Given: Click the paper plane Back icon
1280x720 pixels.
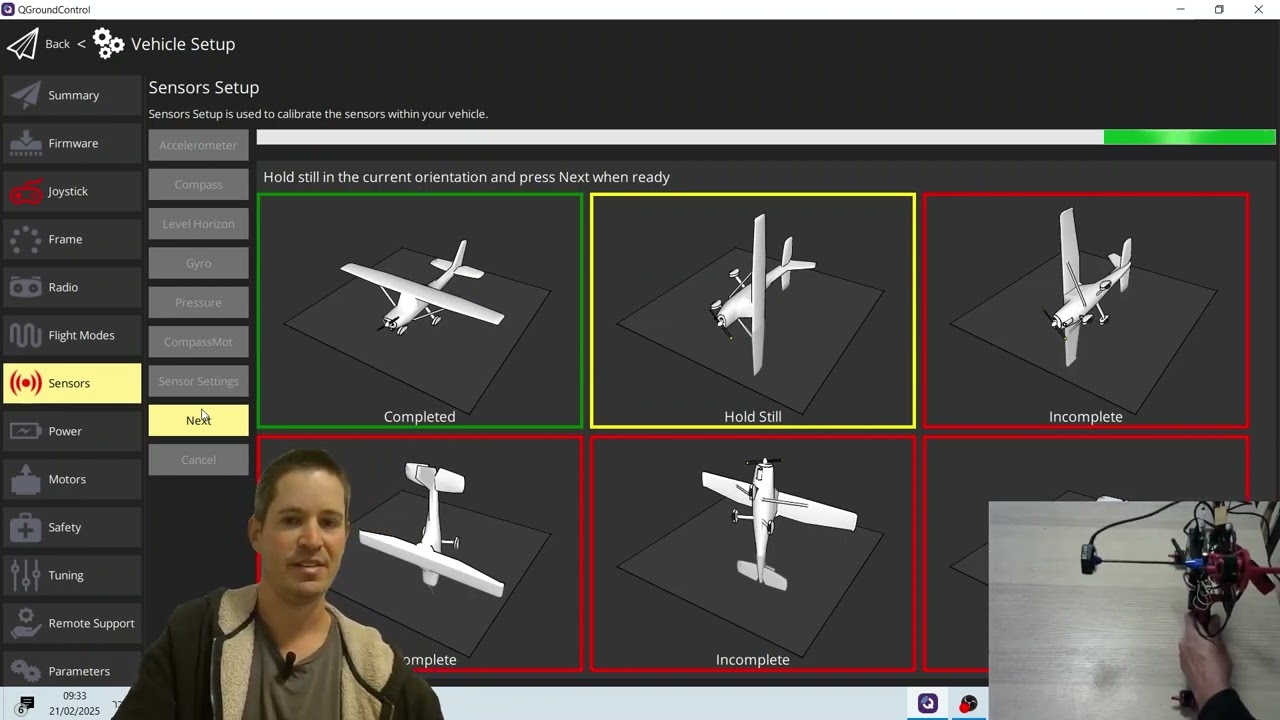Looking at the screenshot, I should pyautogui.click(x=22, y=44).
